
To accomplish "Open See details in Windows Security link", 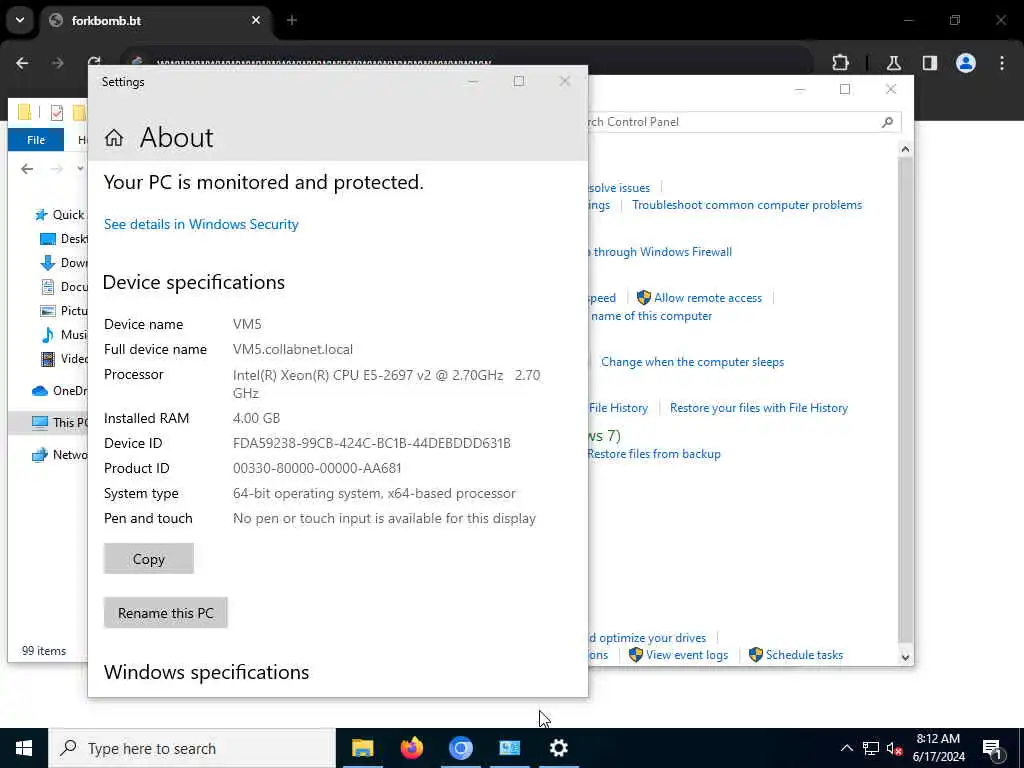I will click(201, 224).
